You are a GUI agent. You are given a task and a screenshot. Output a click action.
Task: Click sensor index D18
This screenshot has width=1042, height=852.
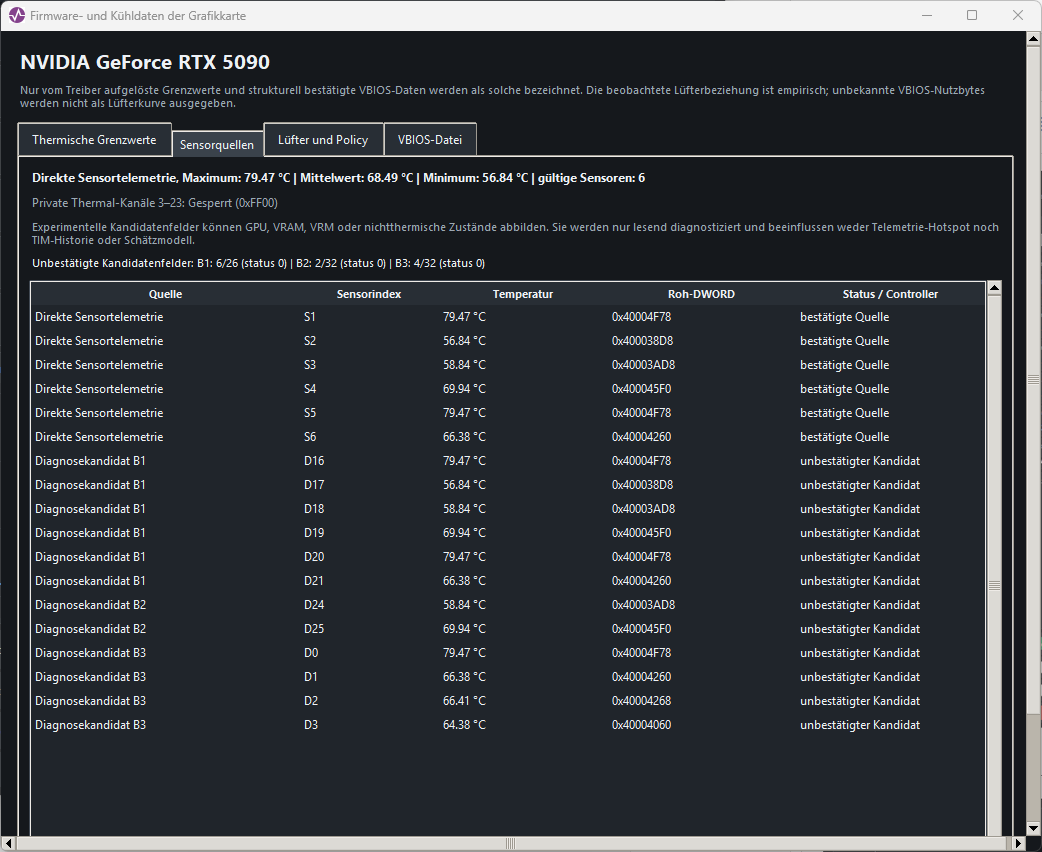tap(314, 508)
